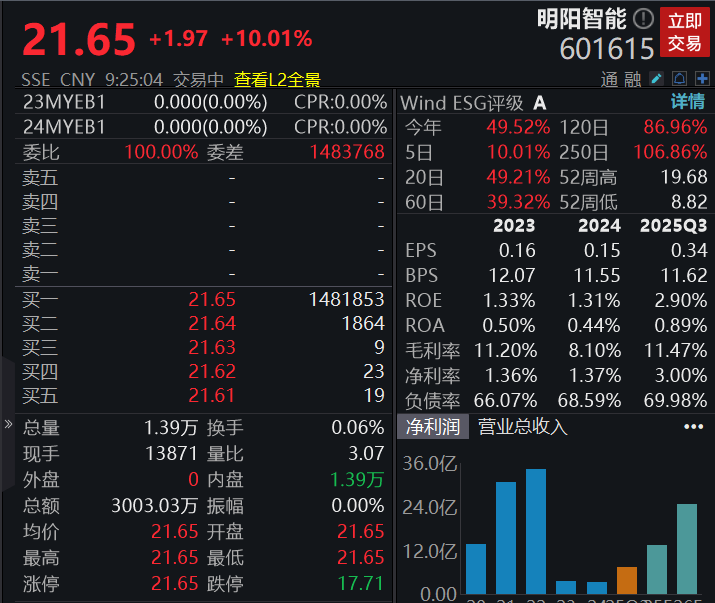This screenshot has height=603, width=715.
Task: Open the three-dot more options menu
Action: (693, 427)
